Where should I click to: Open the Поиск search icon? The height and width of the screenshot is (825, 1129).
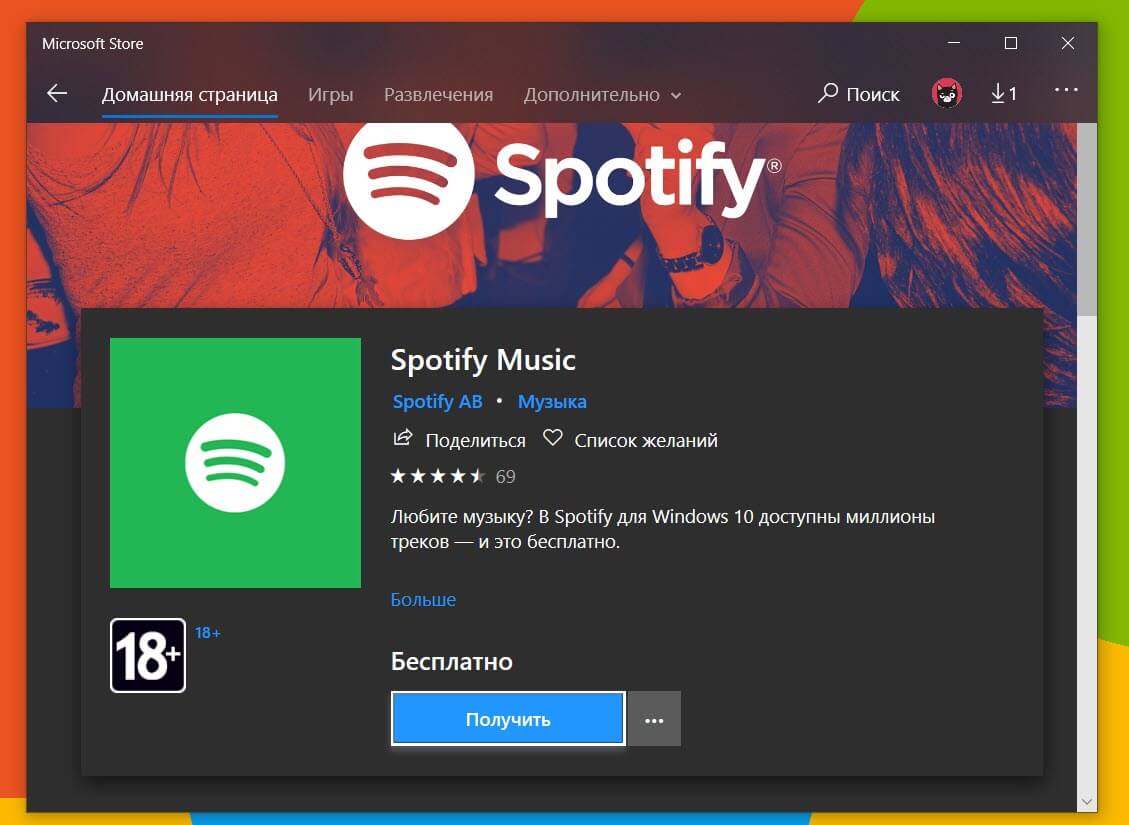[x=828, y=94]
